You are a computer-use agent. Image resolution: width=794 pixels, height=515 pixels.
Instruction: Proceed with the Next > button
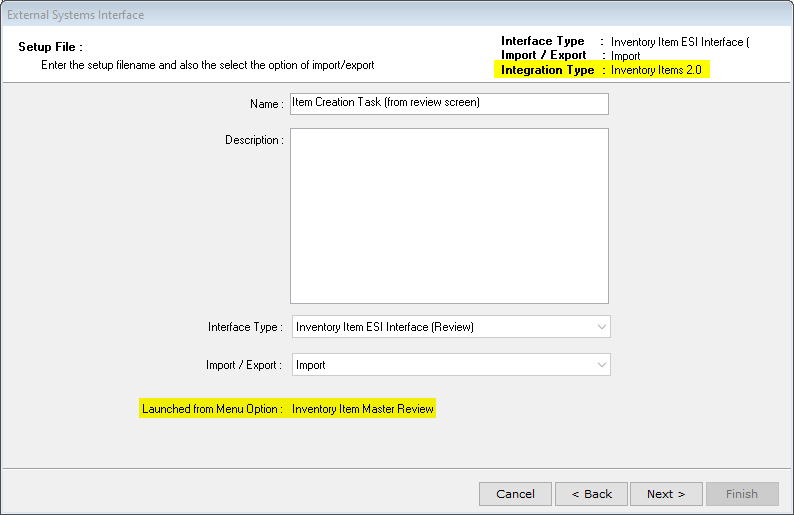(666, 494)
